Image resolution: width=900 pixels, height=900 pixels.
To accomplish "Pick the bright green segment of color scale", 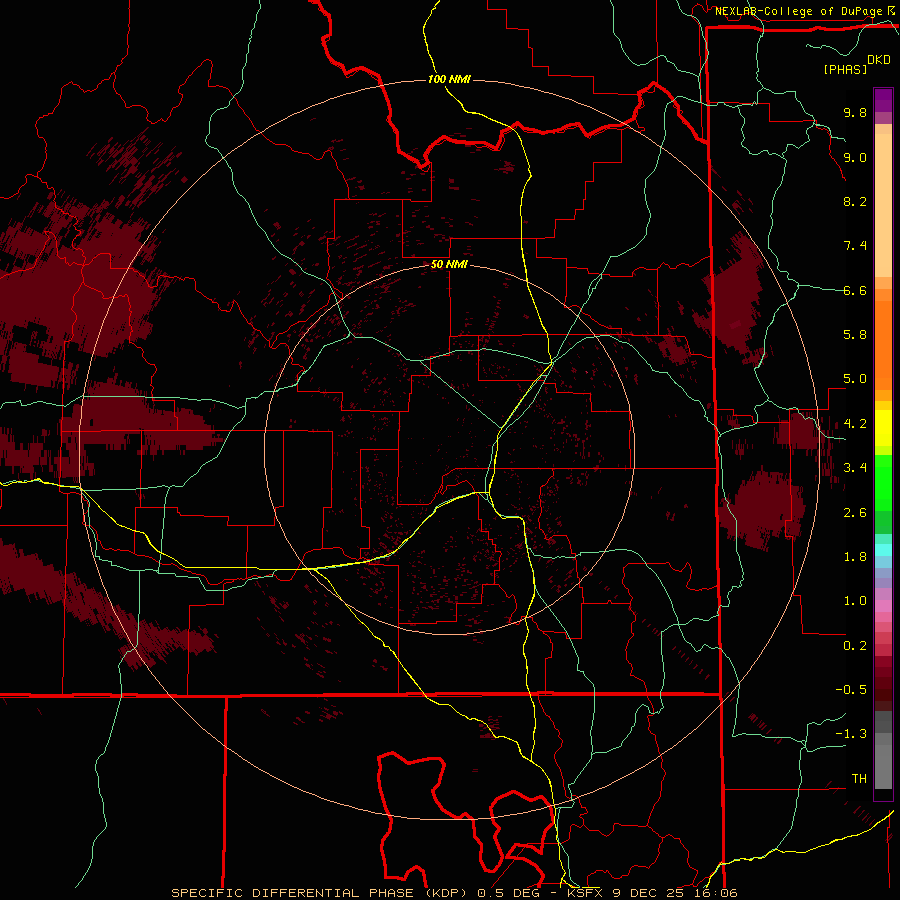I will tap(883, 483).
